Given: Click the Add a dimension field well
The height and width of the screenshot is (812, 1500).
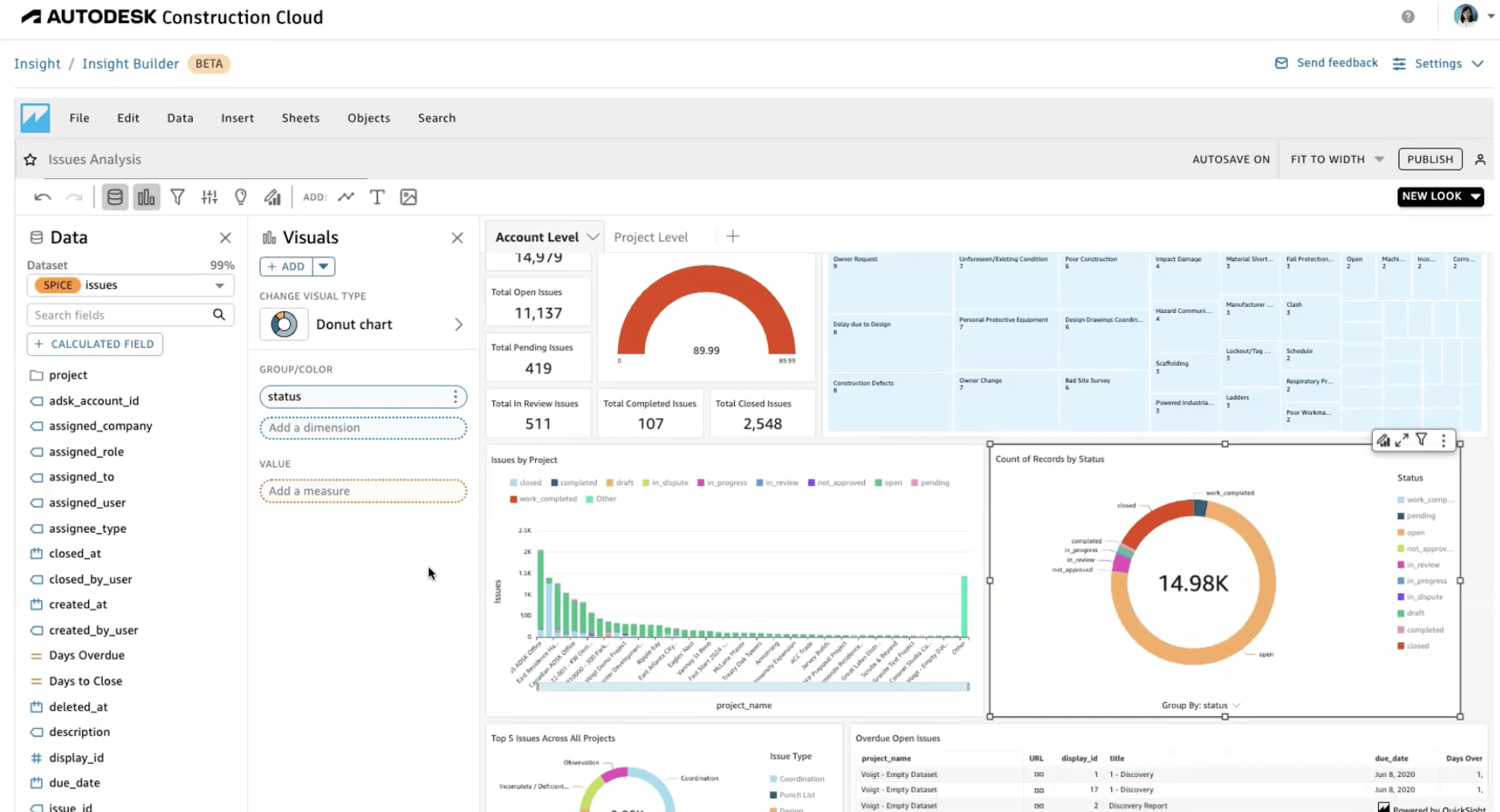Looking at the screenshot, I should point(363,428).
